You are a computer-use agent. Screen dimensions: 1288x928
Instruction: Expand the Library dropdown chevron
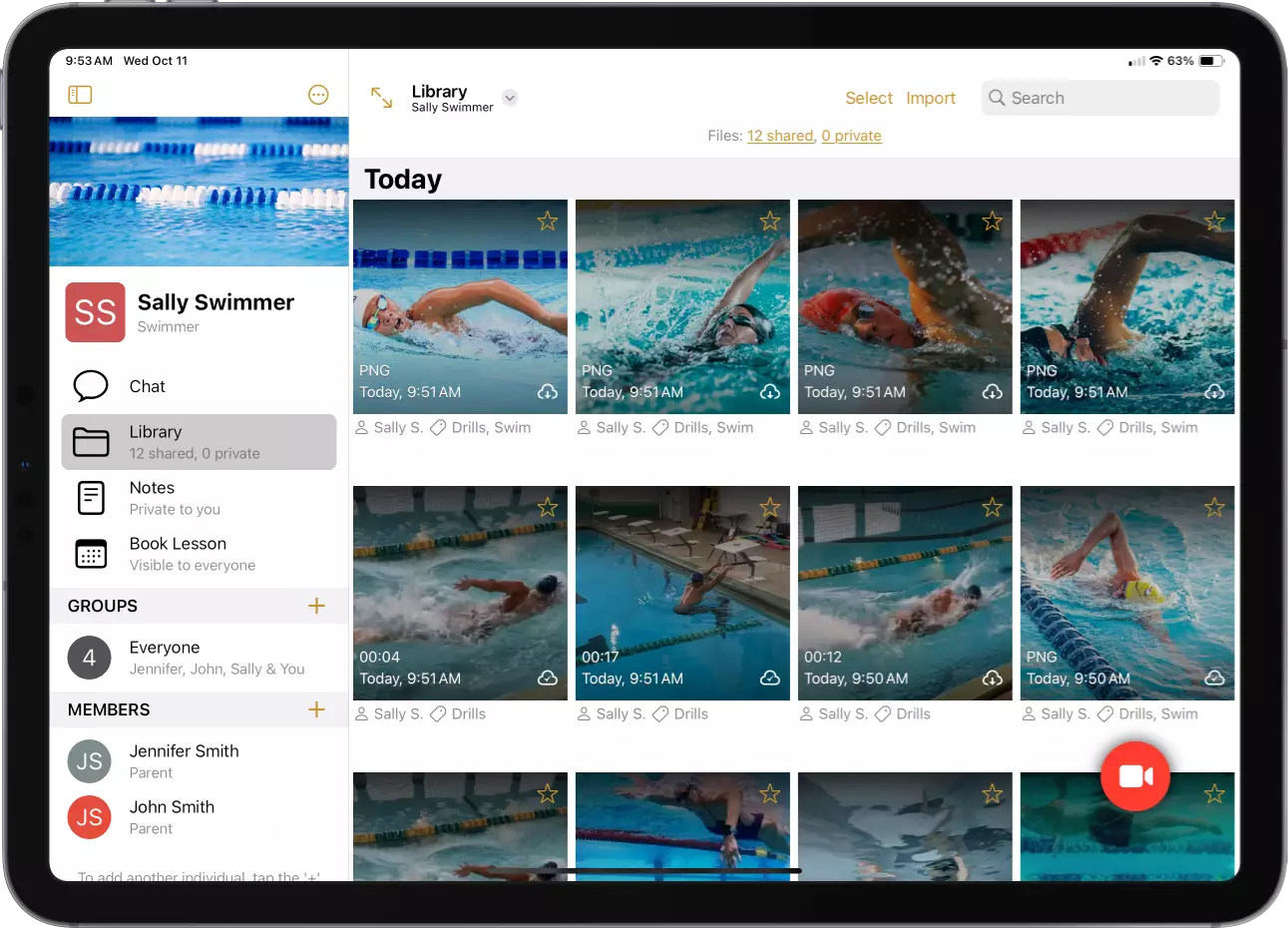510,98
